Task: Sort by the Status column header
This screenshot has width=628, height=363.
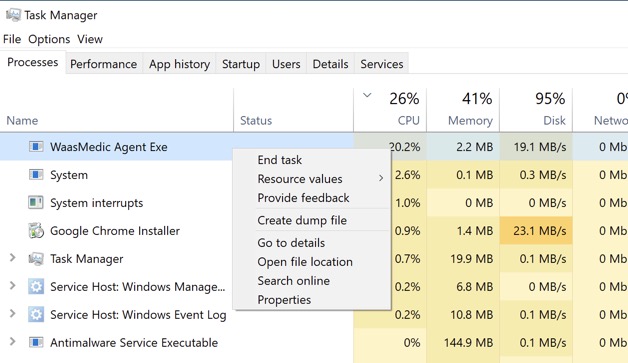Action: coord(256,121)
